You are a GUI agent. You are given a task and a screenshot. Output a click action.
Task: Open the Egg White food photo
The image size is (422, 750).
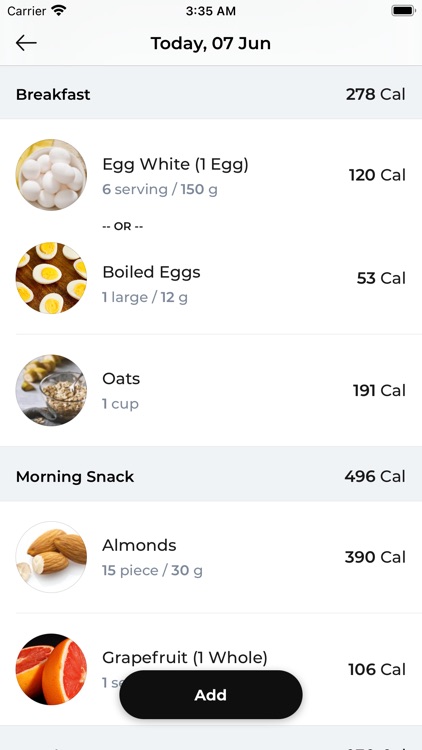click(51, 175)
